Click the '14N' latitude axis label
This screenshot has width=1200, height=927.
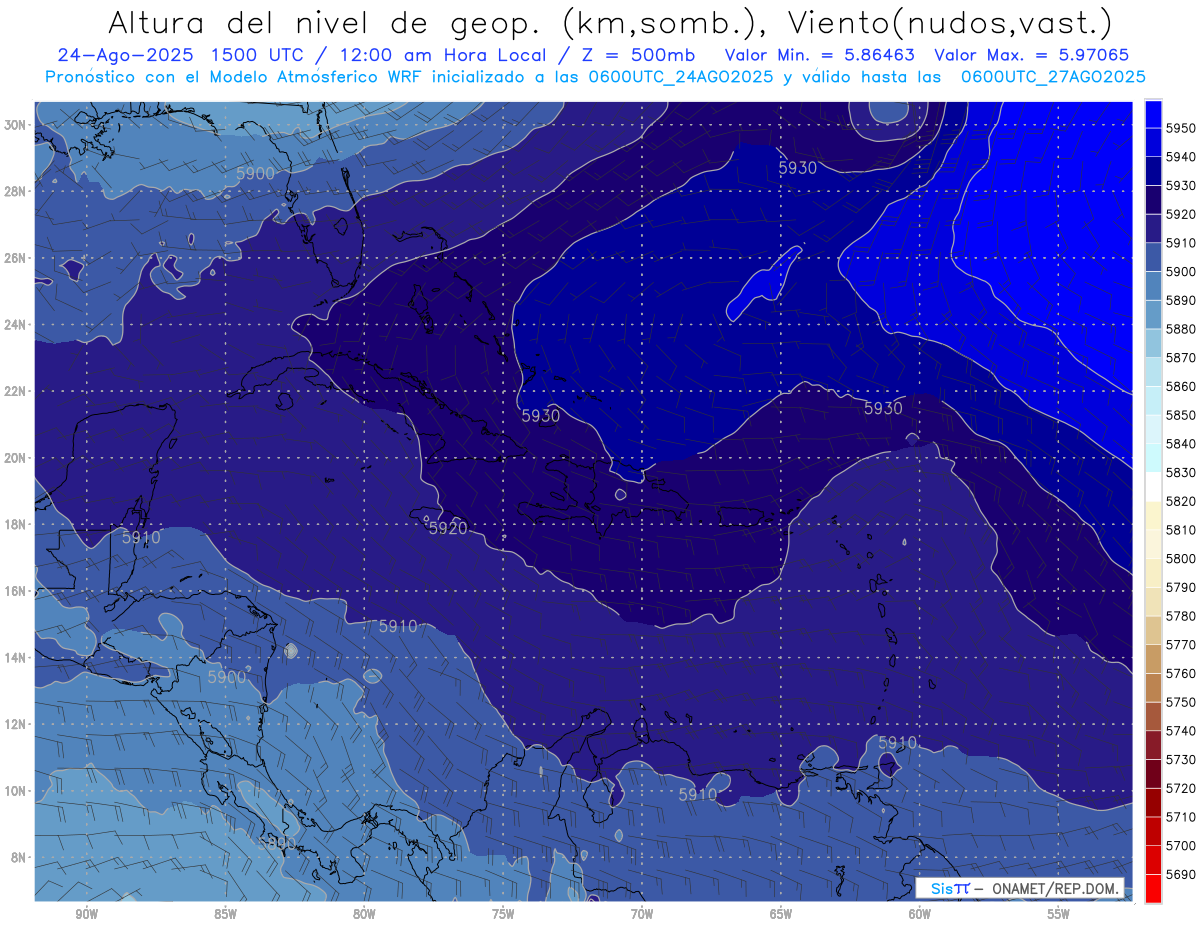[x=15, y=657]
